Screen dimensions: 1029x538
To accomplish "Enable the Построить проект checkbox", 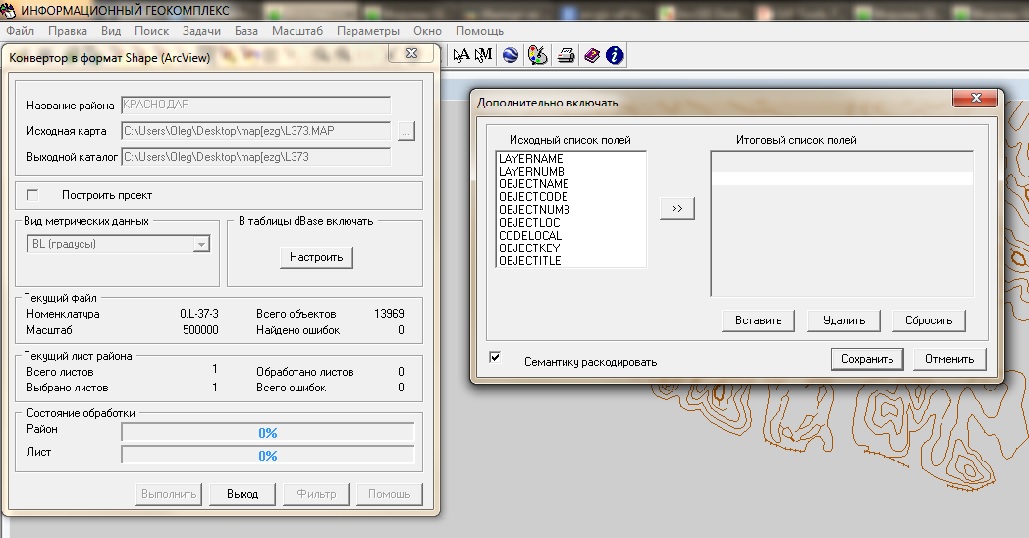I will pos(32,195).
